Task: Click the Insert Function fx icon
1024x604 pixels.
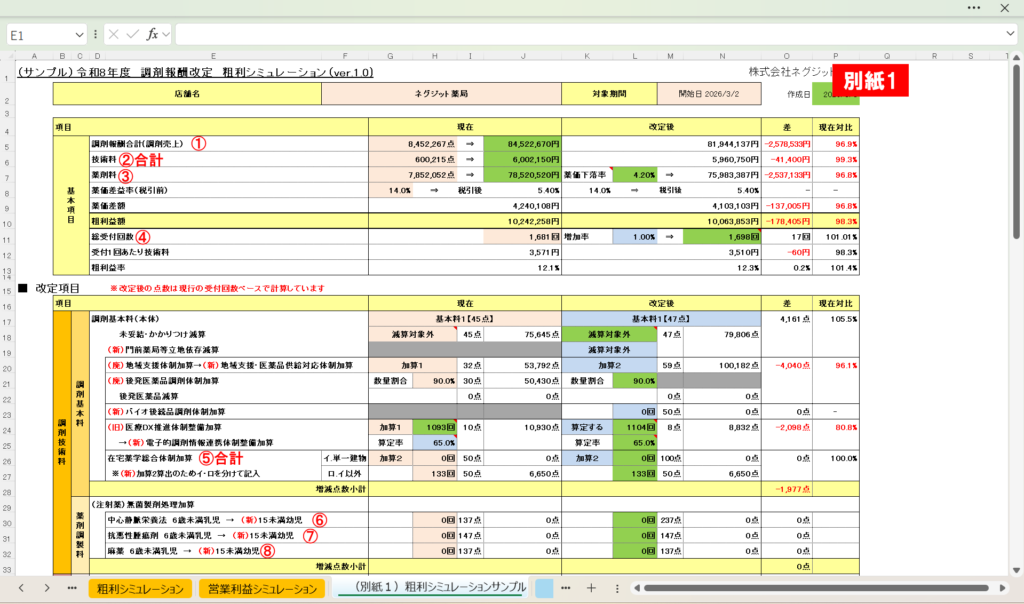Action: tap(152, 34)
